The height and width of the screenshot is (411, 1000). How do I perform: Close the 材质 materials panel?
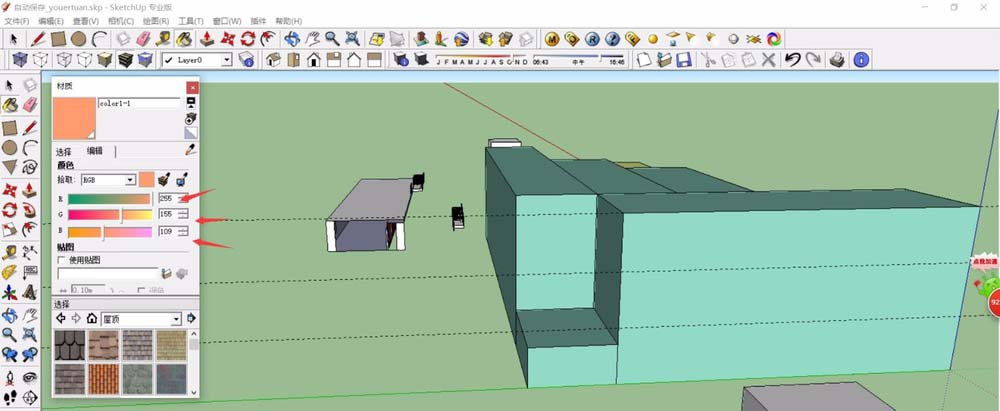pyautogui.click(x=192, y=87)
